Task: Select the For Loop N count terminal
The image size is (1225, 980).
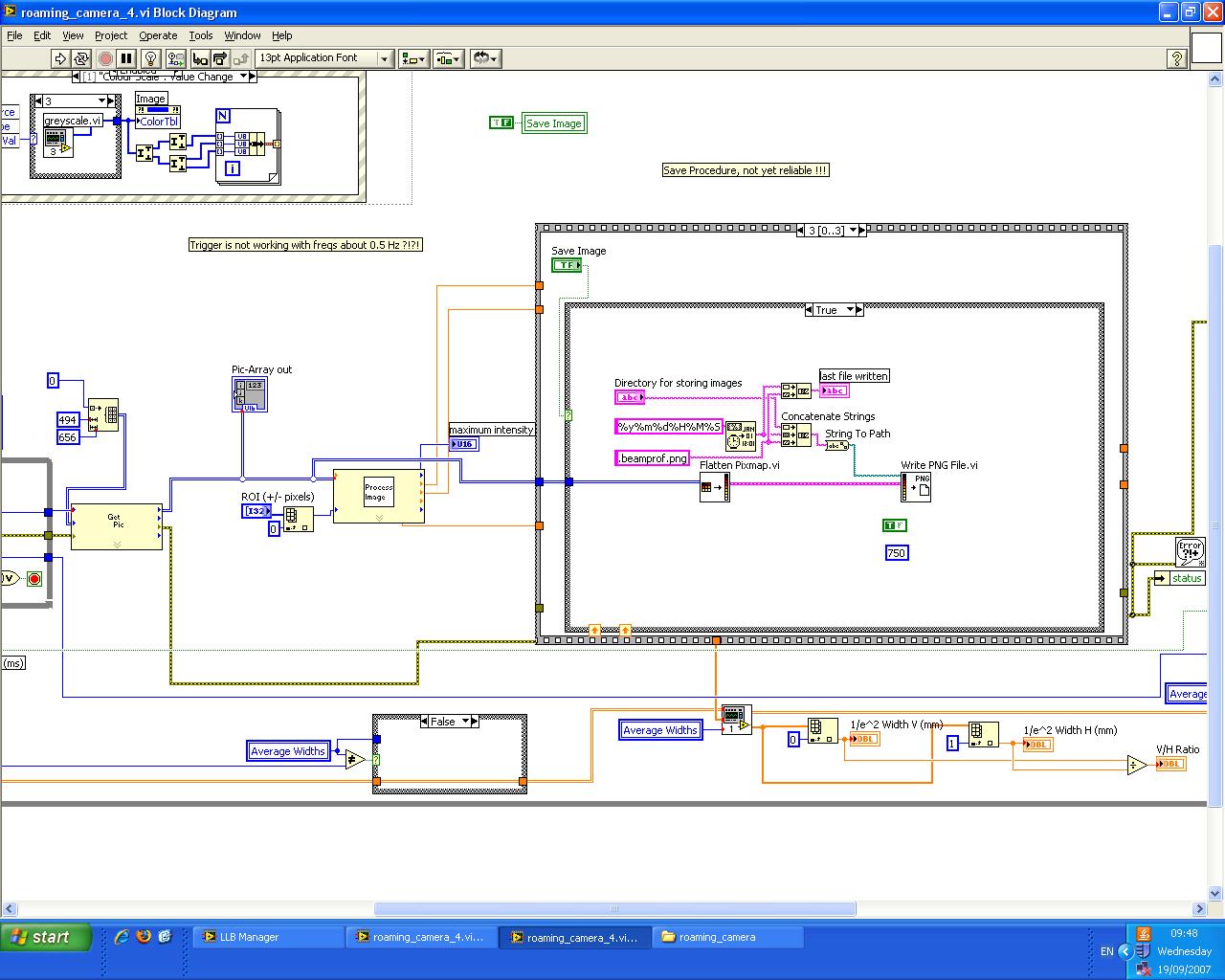Action: point(223,116)
